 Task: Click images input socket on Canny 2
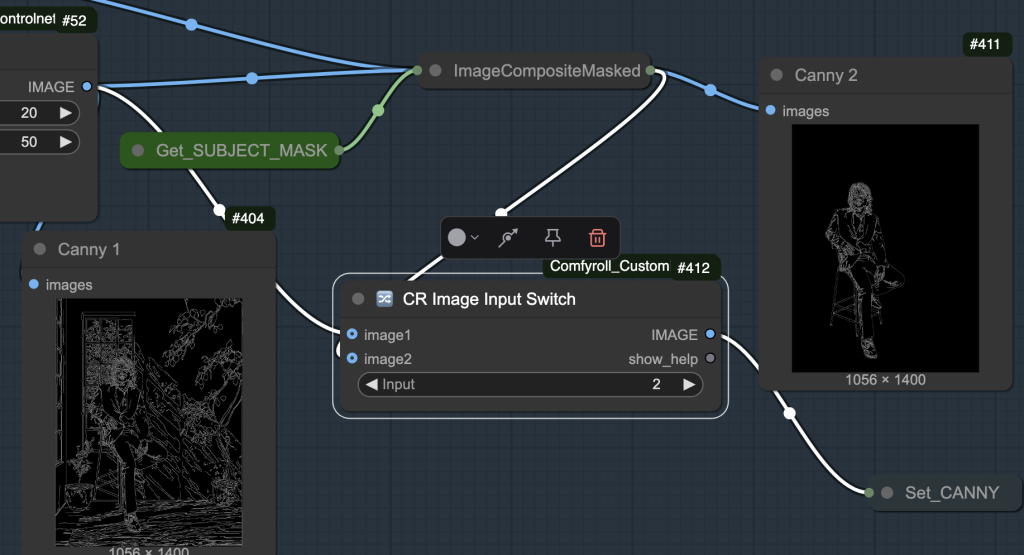tap(771, 110)
